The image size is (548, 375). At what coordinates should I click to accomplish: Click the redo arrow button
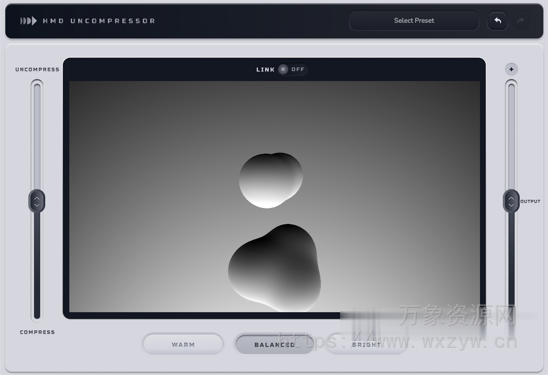tap(521, 21)
